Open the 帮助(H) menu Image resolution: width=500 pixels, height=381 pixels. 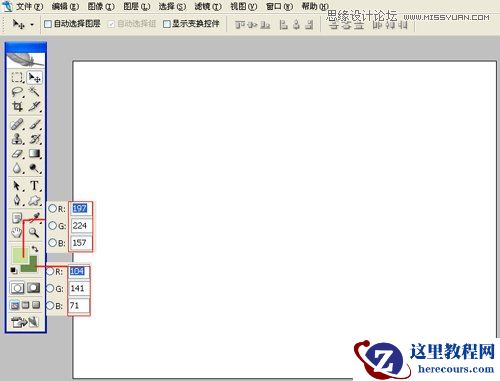(x=315, y=6)
